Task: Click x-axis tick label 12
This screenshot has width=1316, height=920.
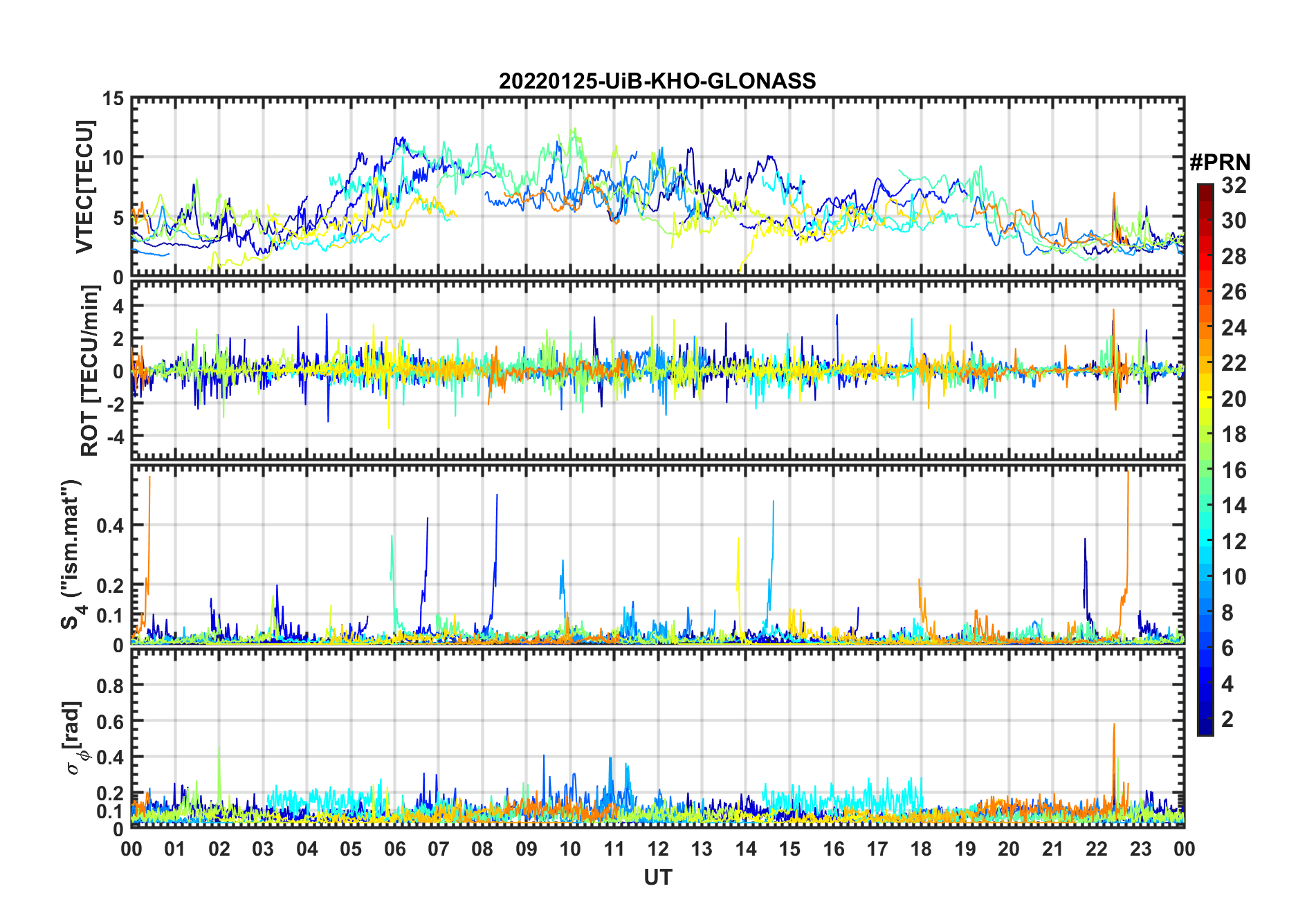Action: pos(658,849)
